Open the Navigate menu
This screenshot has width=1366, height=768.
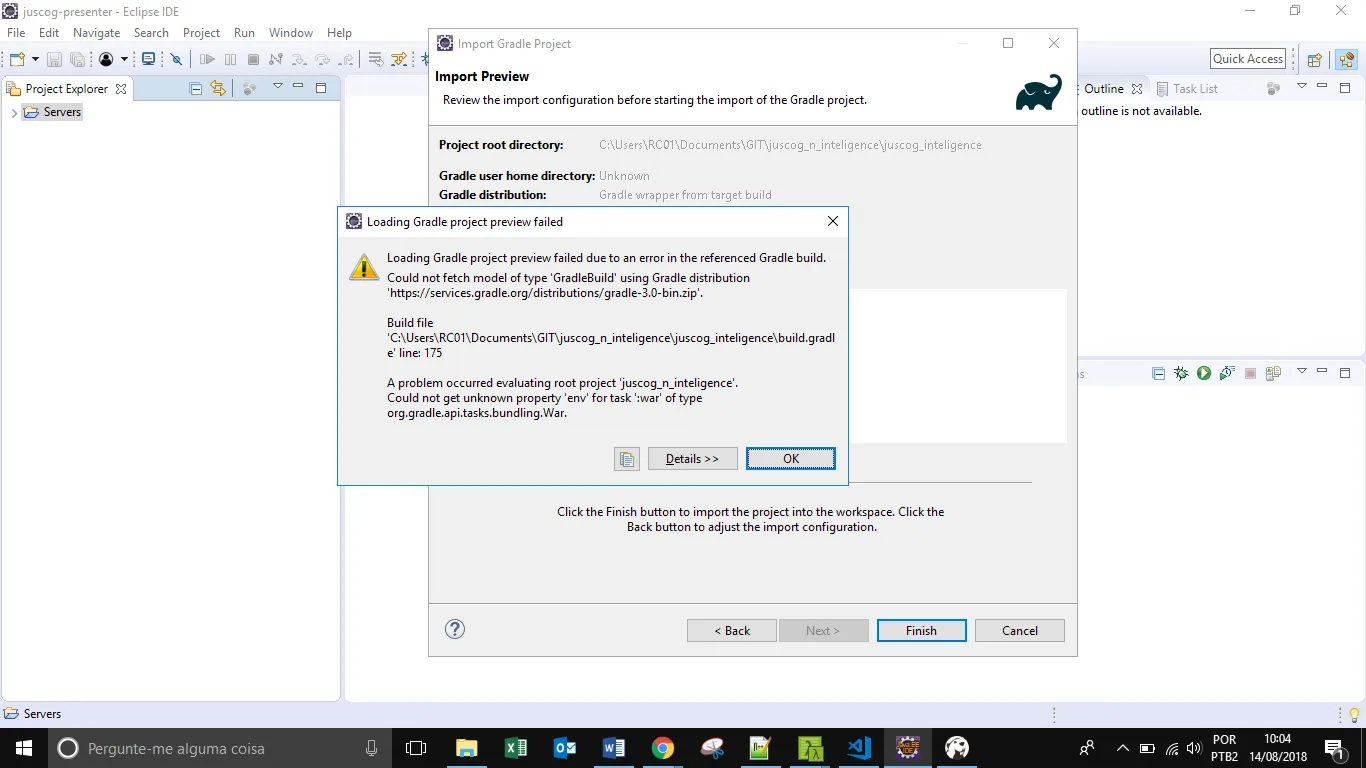pos(97,33)
